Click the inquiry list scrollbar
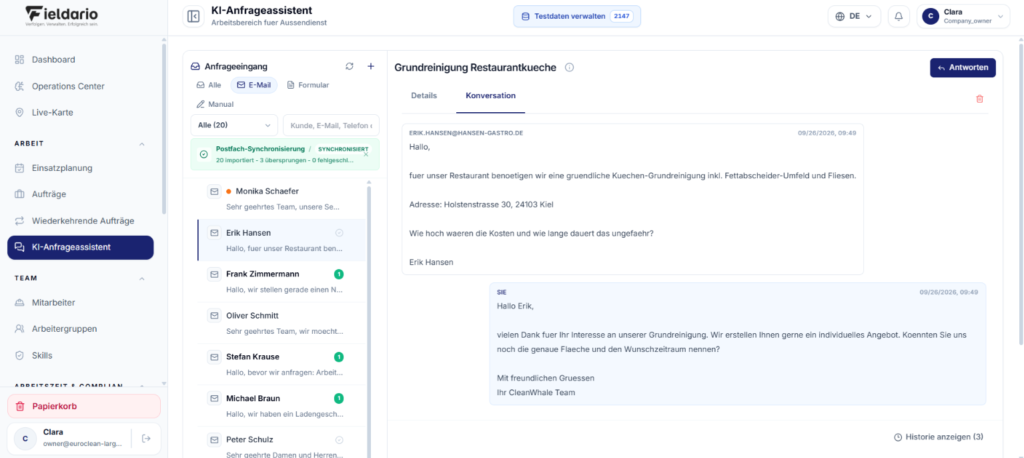This screenshot has width=1024, height=458. tap(369, 320)
